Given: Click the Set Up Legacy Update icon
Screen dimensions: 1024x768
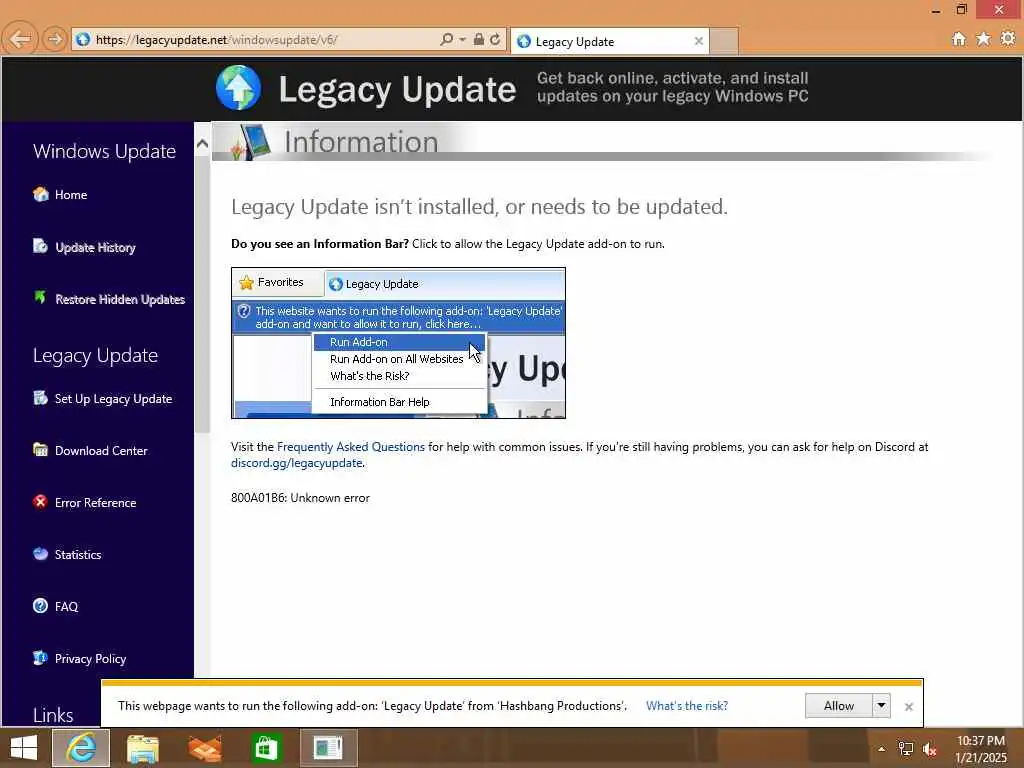Looking at the screenshot, I should coord(40,398).
